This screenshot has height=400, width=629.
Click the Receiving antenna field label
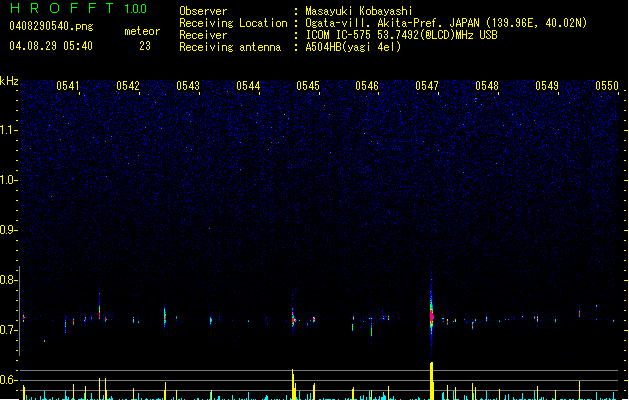(230, 47)
